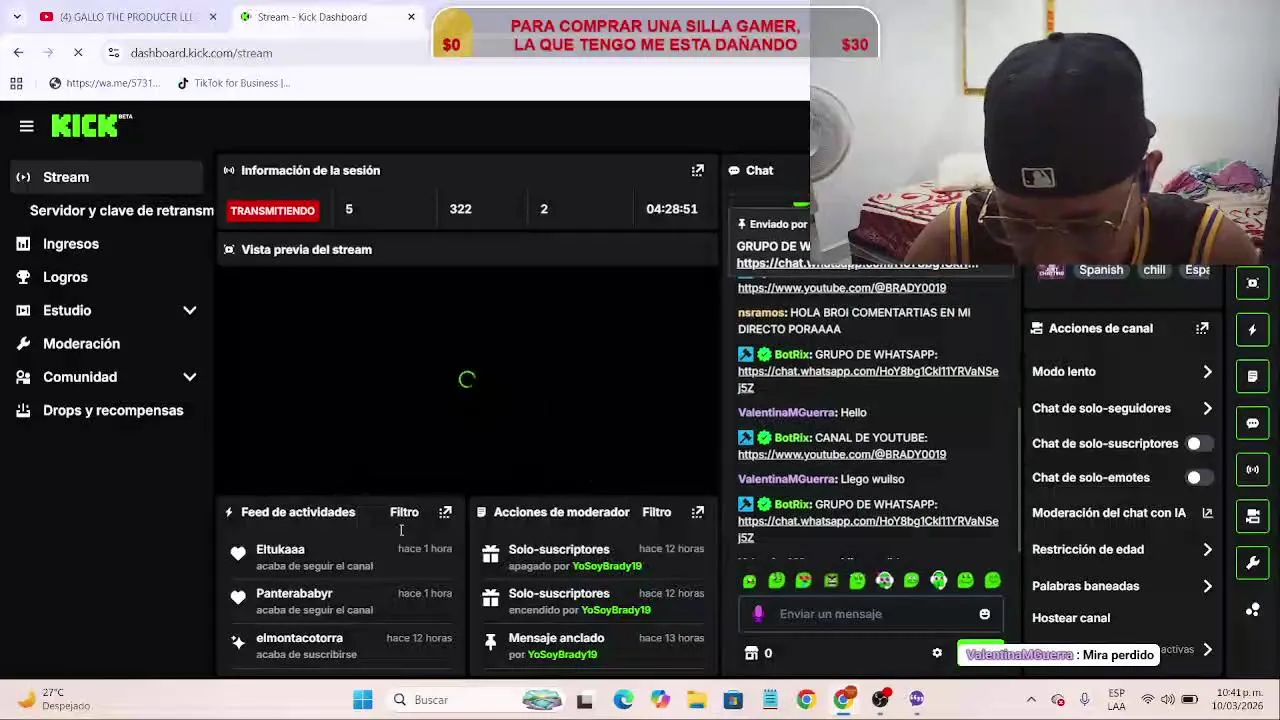Open the TikTok for Business bookmark

click(x=233, y=83)
